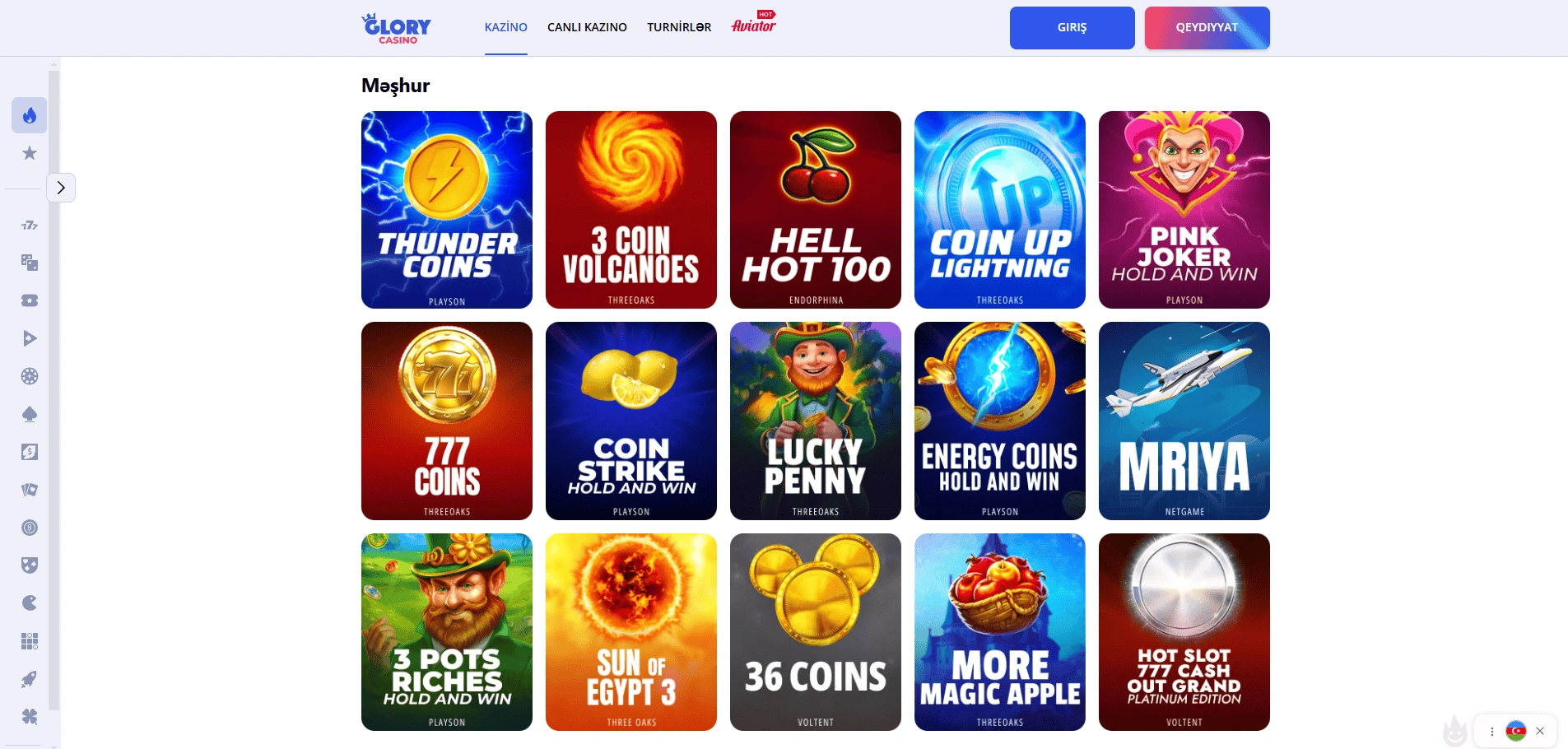Open the Azerbaijan flag language selector
Viewport: 1568px width, 749px height.
[x=1515, y=731]
